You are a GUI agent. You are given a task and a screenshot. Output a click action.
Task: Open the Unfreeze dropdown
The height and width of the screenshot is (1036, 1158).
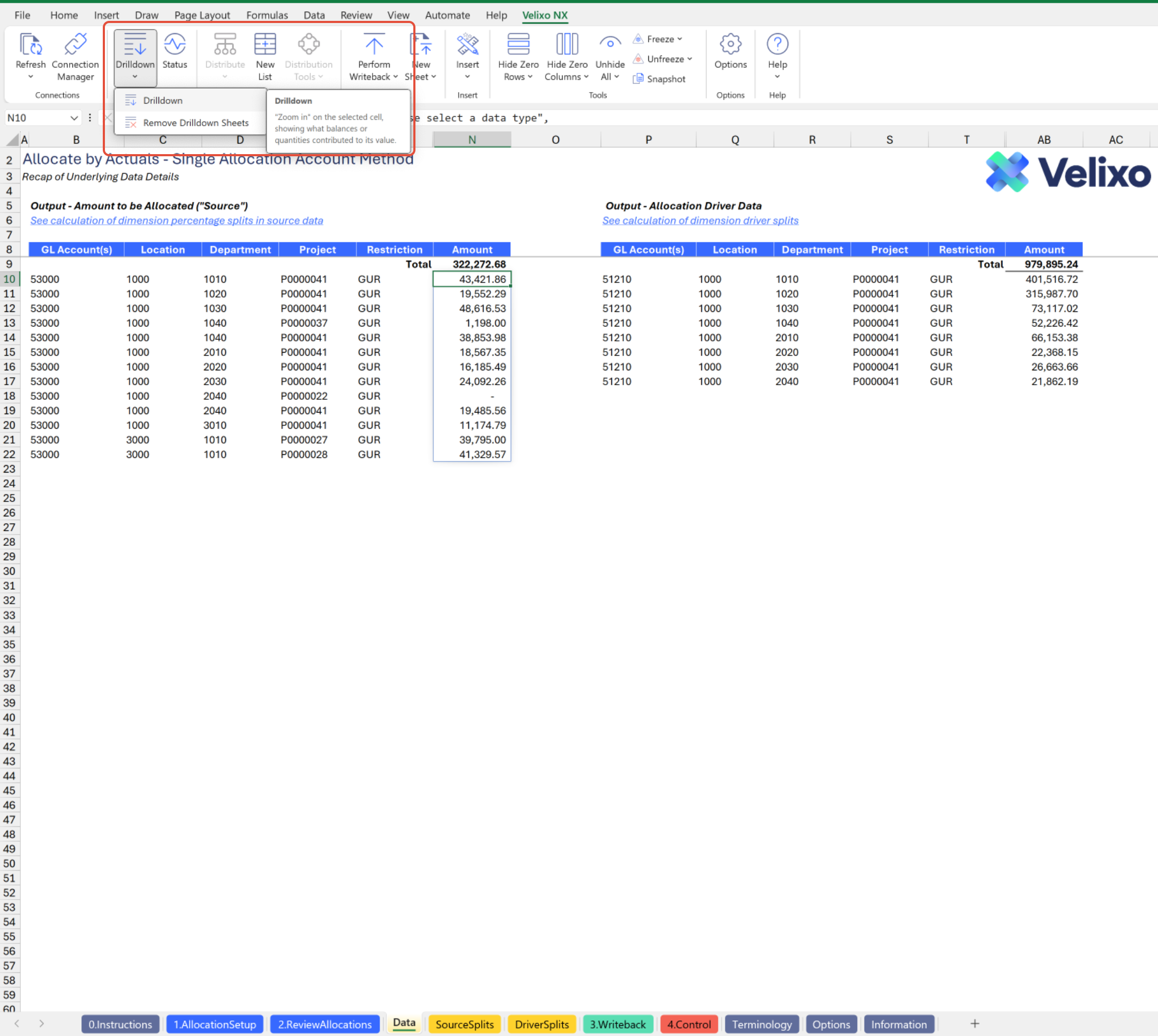690,59
